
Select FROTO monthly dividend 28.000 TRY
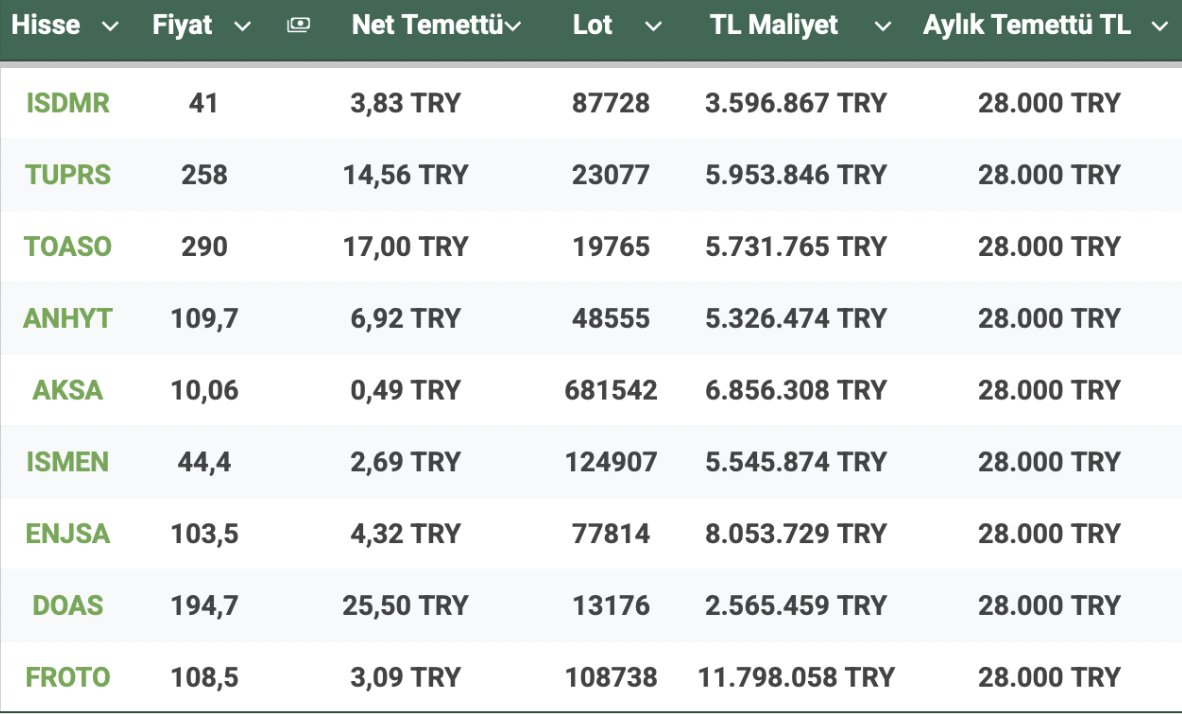tap(1049, 677)
